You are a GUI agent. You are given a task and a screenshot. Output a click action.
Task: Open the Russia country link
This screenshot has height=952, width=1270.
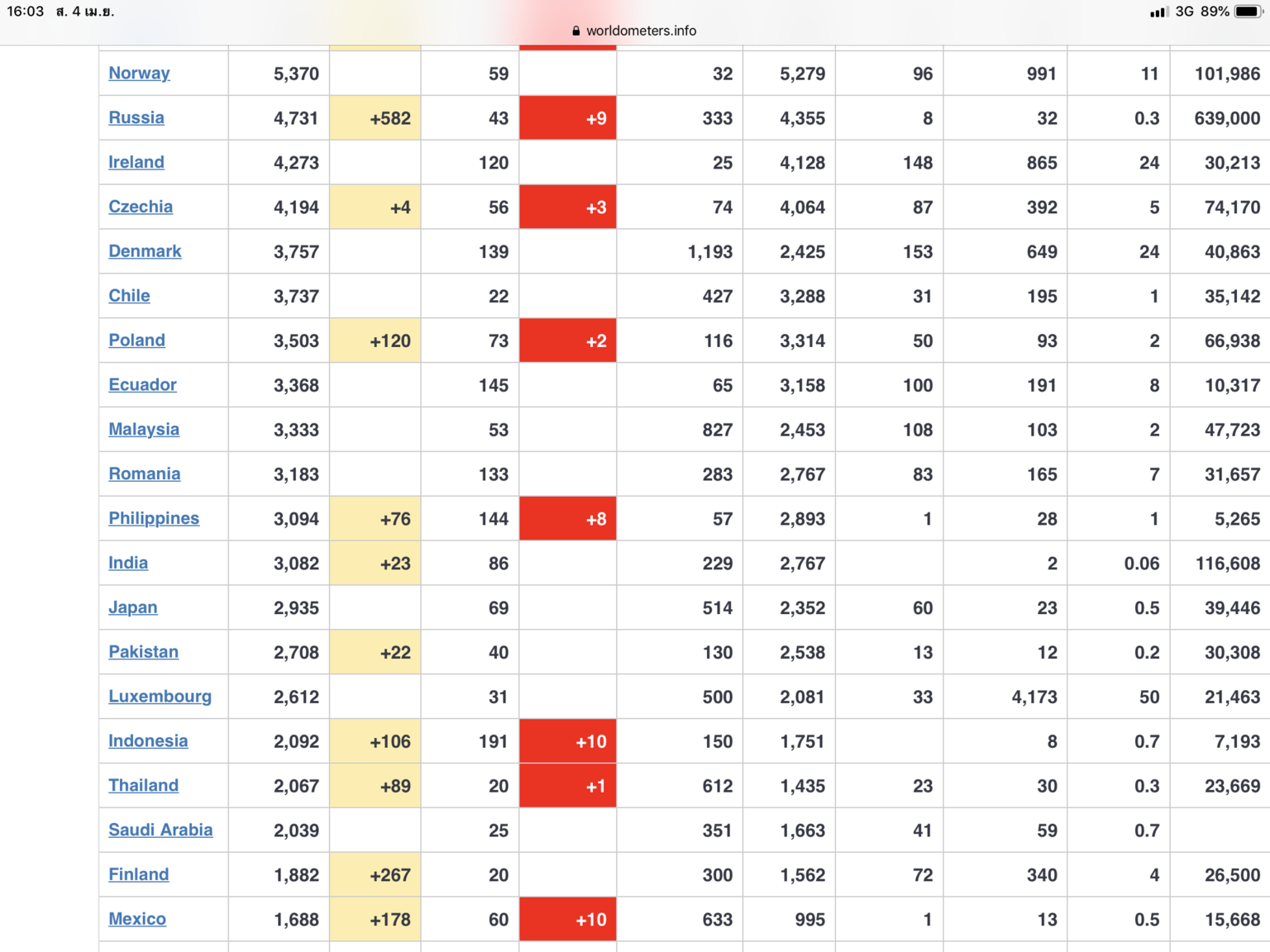136,117
